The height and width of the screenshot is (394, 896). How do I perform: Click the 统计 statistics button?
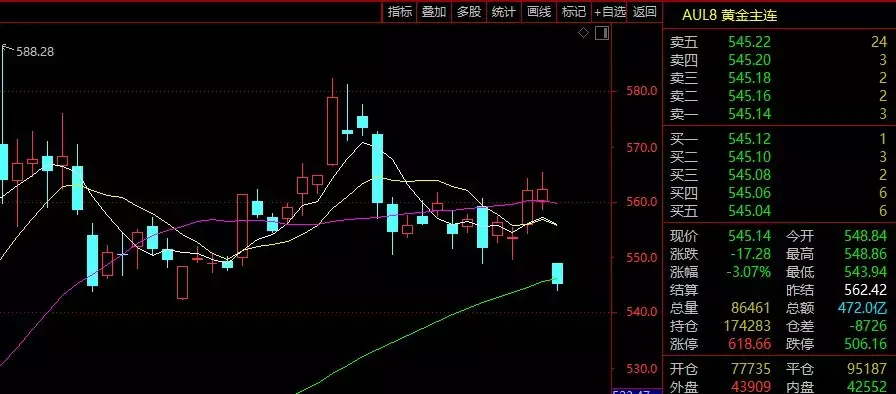tap(503, 12)
